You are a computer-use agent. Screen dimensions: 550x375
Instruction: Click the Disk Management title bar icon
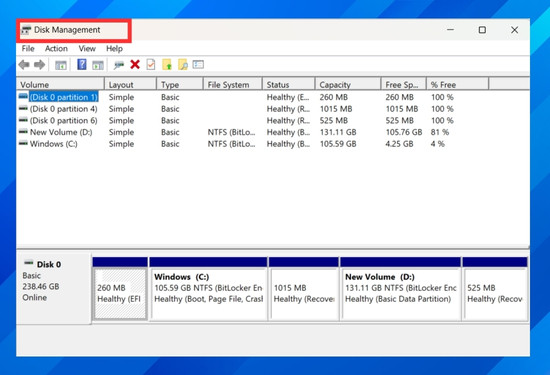click(26, 30)
